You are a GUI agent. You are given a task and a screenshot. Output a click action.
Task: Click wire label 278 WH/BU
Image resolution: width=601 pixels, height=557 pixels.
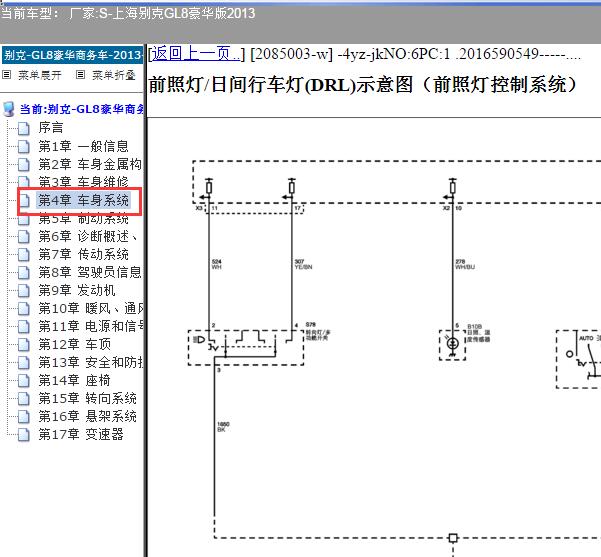tap(465, 264)
